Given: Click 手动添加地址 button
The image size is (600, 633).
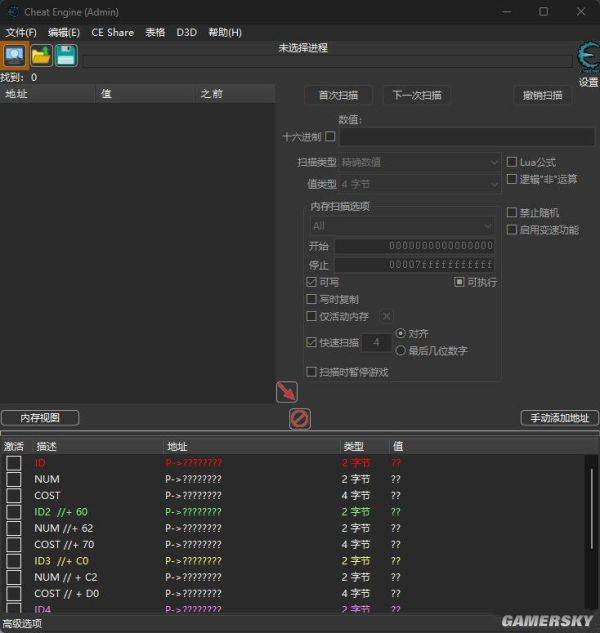Looking at the screenshot, I should (x=560, y=418).
